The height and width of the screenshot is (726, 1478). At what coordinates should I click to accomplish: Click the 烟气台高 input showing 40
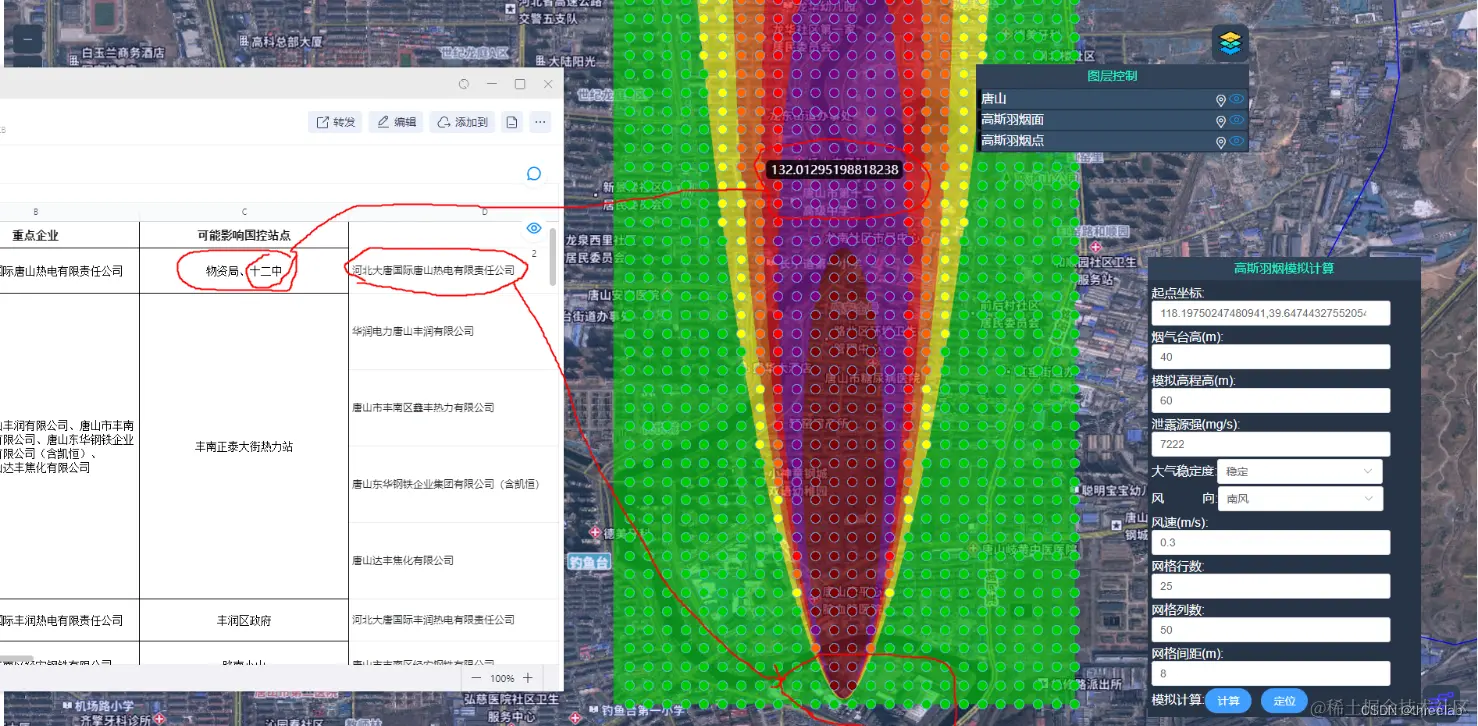tap(1271, 357)
